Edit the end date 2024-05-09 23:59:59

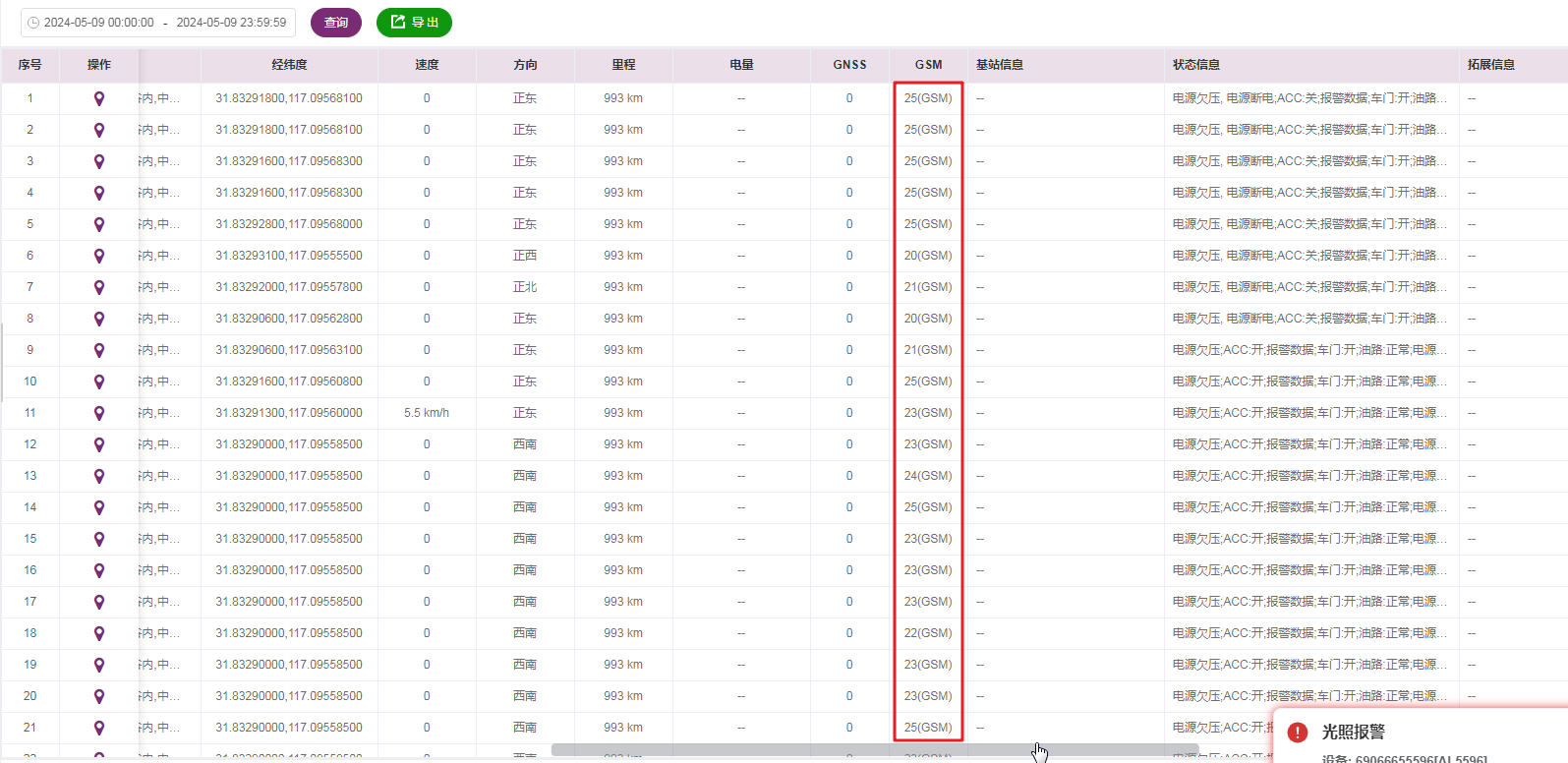click(x=231, y=23)
